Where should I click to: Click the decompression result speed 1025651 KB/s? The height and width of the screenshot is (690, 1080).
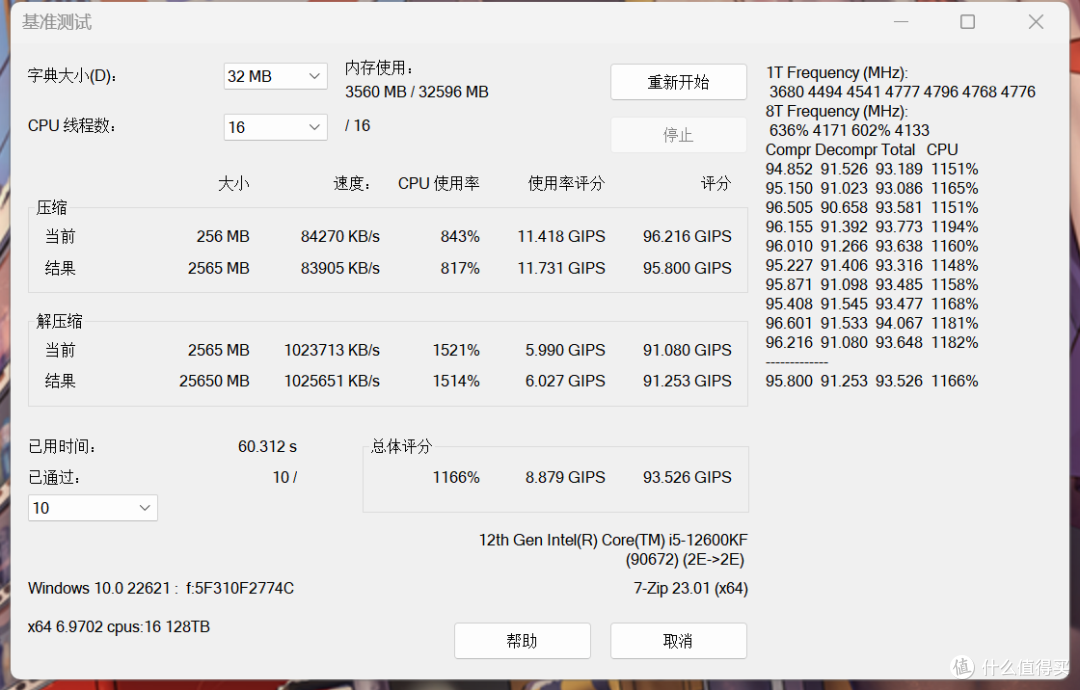point(332,381)
